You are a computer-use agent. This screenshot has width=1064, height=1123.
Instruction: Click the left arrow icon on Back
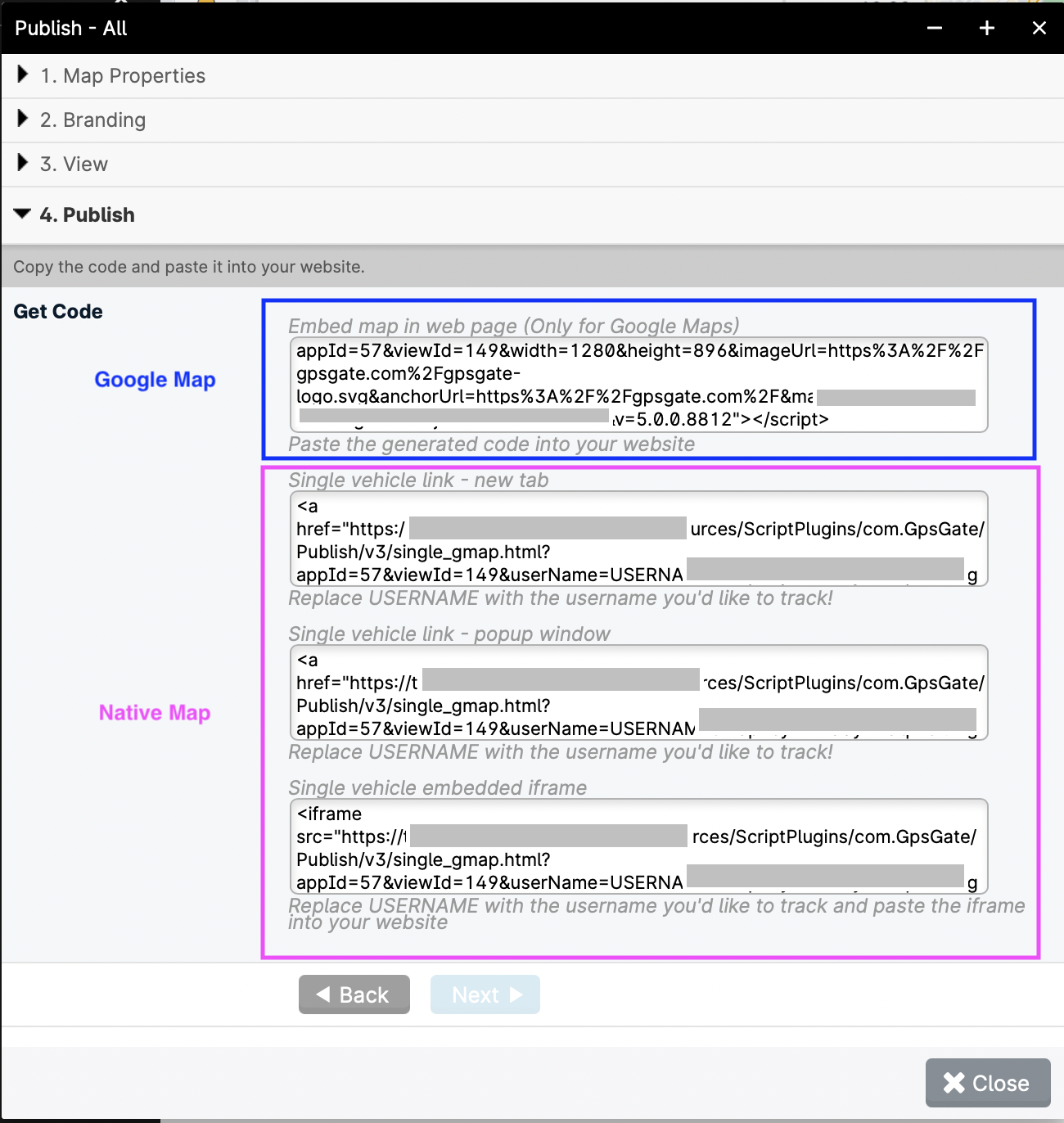click(x=323, y=994)
